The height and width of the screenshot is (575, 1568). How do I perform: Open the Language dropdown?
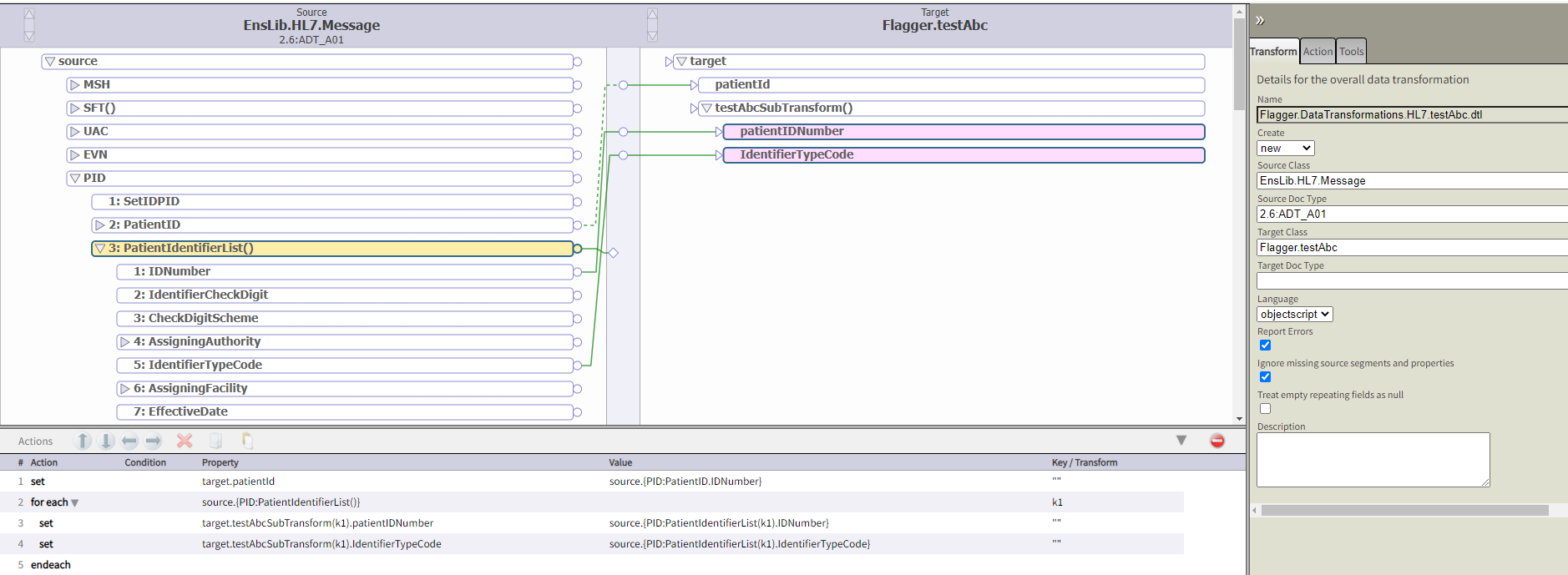point(1295,315)
